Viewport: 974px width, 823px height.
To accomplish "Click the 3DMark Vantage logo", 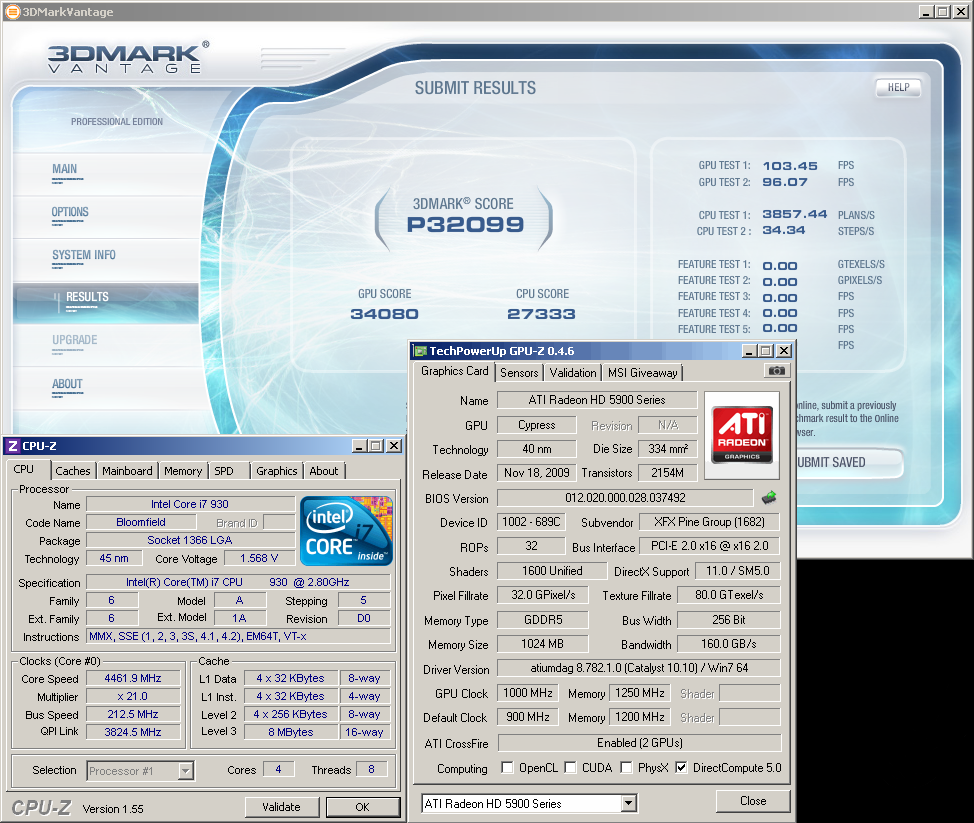I will click(127, 58).
